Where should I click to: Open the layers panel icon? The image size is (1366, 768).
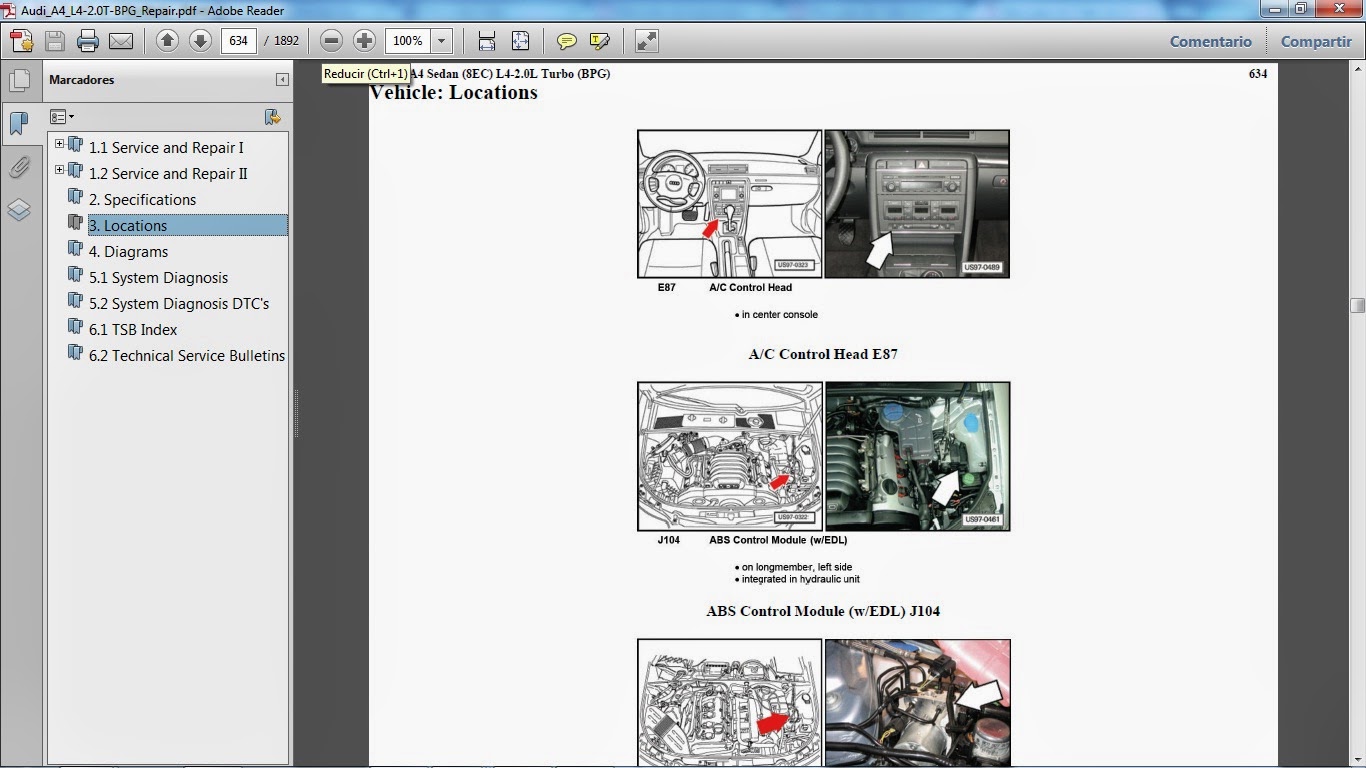(19, 210)
